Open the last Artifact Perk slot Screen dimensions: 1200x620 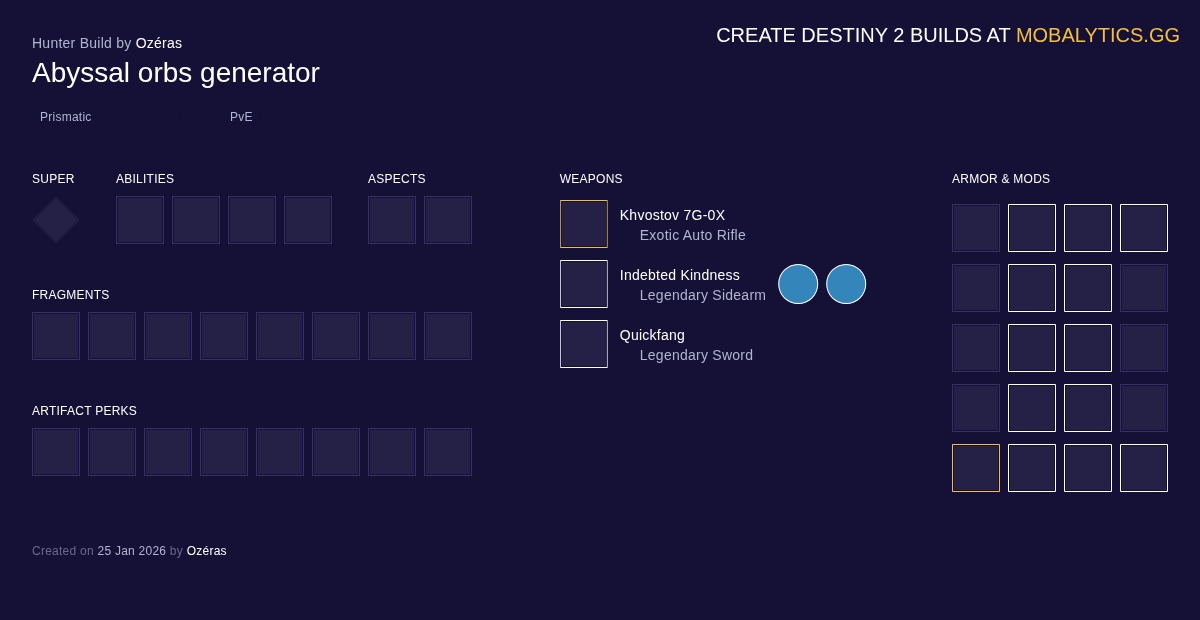[448, 451]
